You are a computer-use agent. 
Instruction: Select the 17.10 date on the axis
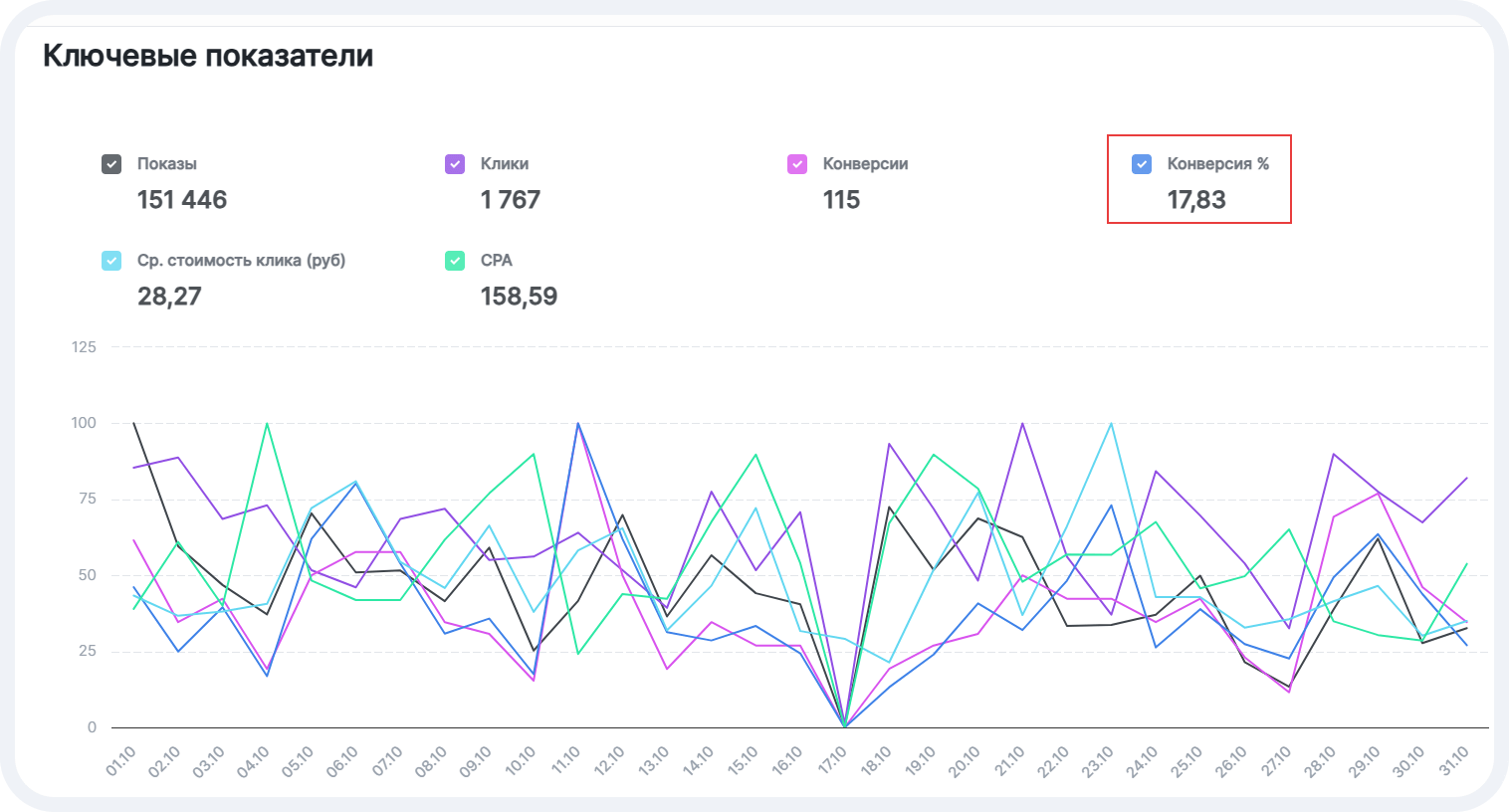[832, 762]
